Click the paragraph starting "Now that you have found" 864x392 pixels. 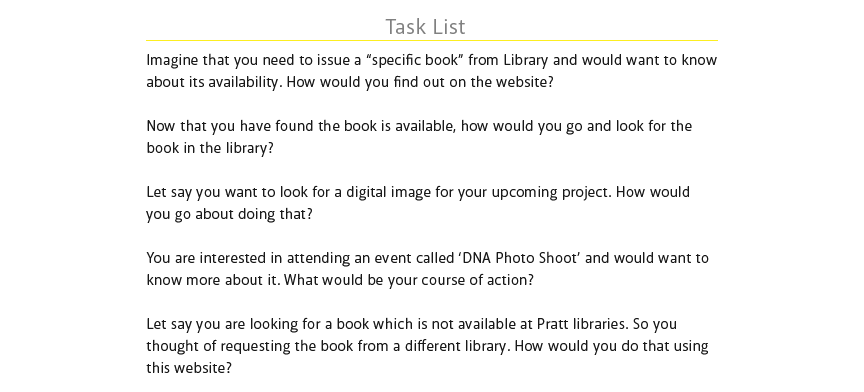click(x=419, y=137)
